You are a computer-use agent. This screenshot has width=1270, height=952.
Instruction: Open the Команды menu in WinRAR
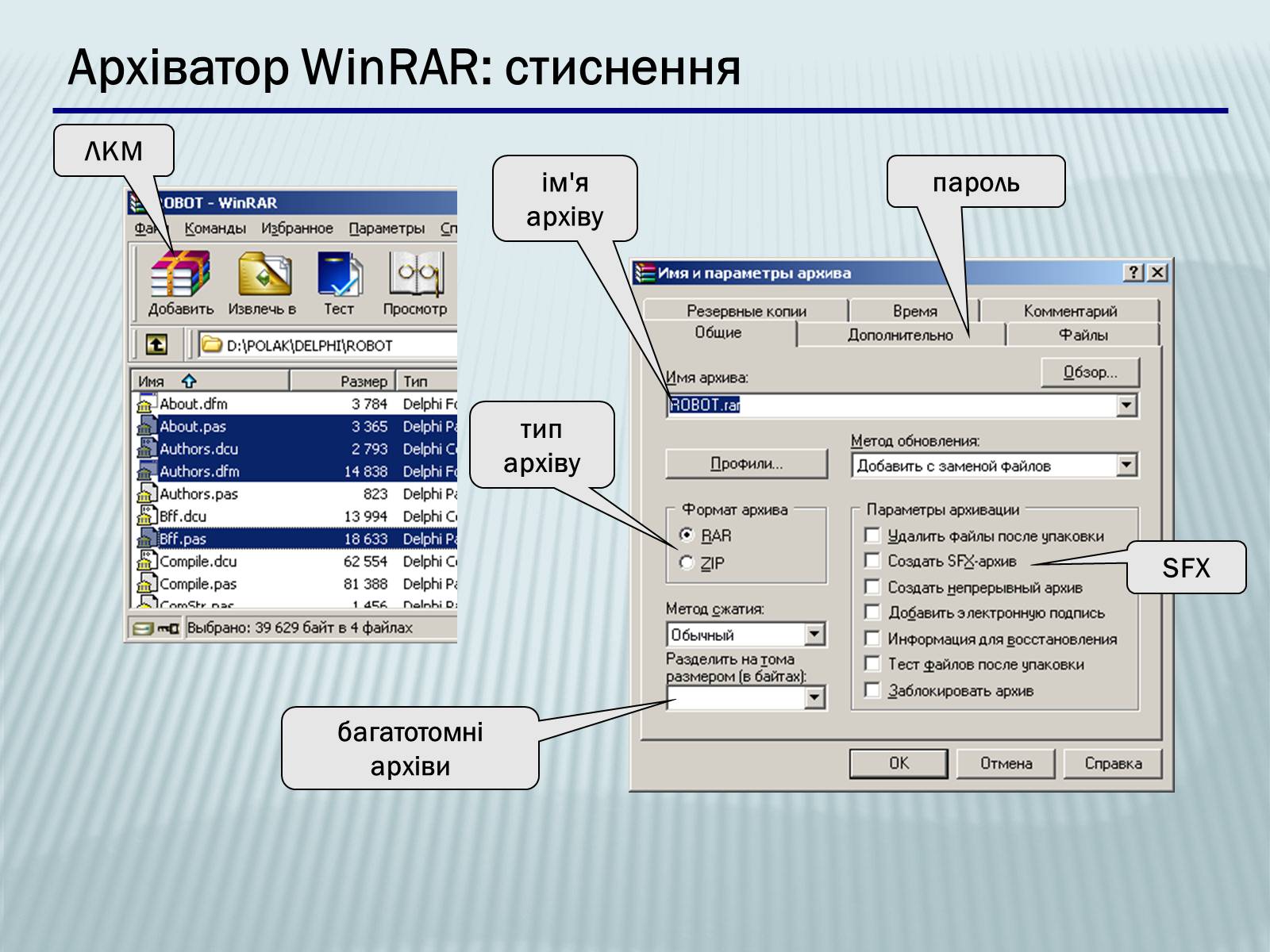click(215, 228)
